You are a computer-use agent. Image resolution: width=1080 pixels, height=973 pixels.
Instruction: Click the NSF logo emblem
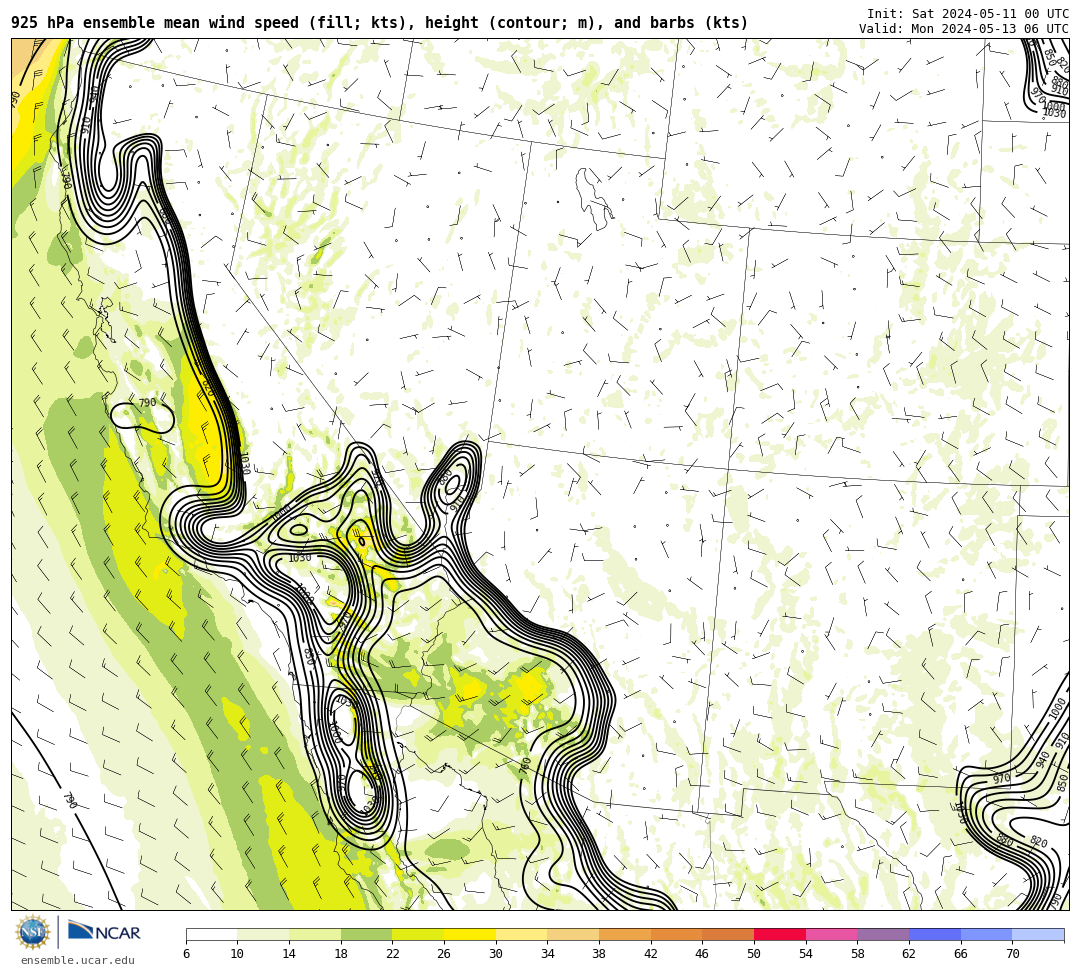pyautogui.click(x=32, y=932)
